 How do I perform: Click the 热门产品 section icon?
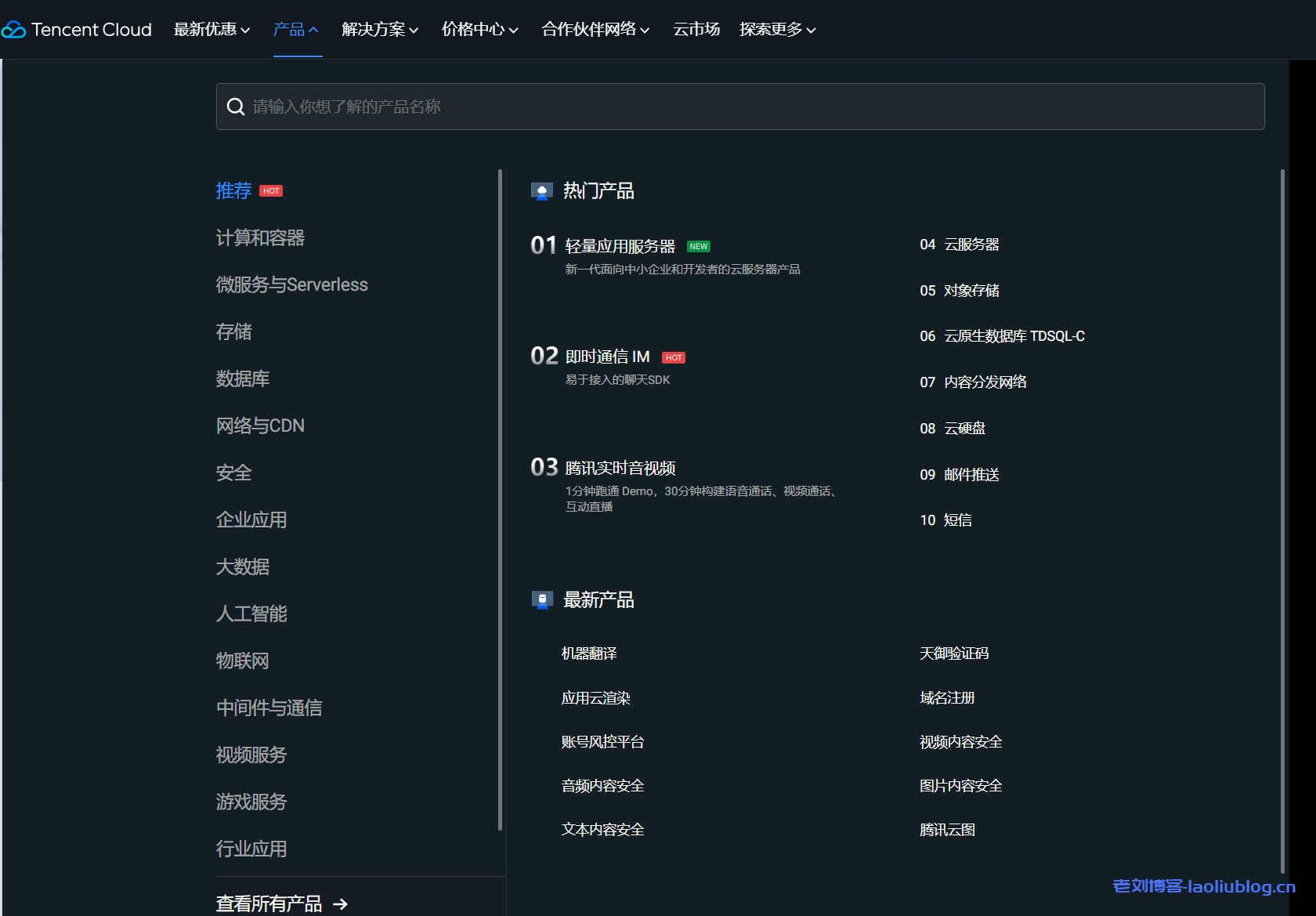click(542, 191)
